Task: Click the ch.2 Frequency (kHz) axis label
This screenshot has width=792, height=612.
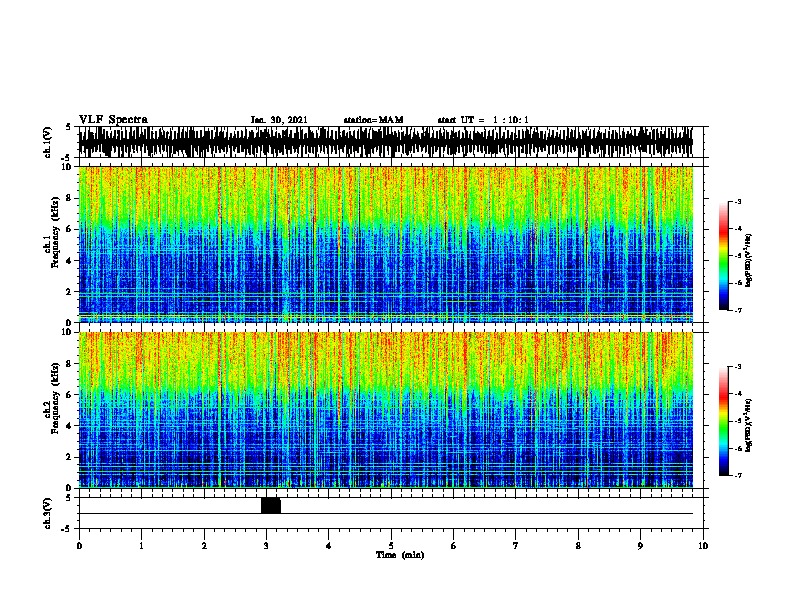Action: click(x=51, y=398)
